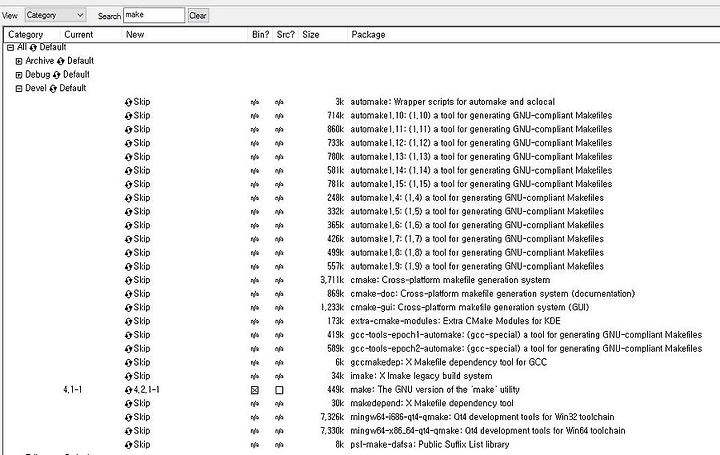Image resolution: width=720 pixels, height=455 pixels.
Task: Click the New column header
Action: (135, 35)
